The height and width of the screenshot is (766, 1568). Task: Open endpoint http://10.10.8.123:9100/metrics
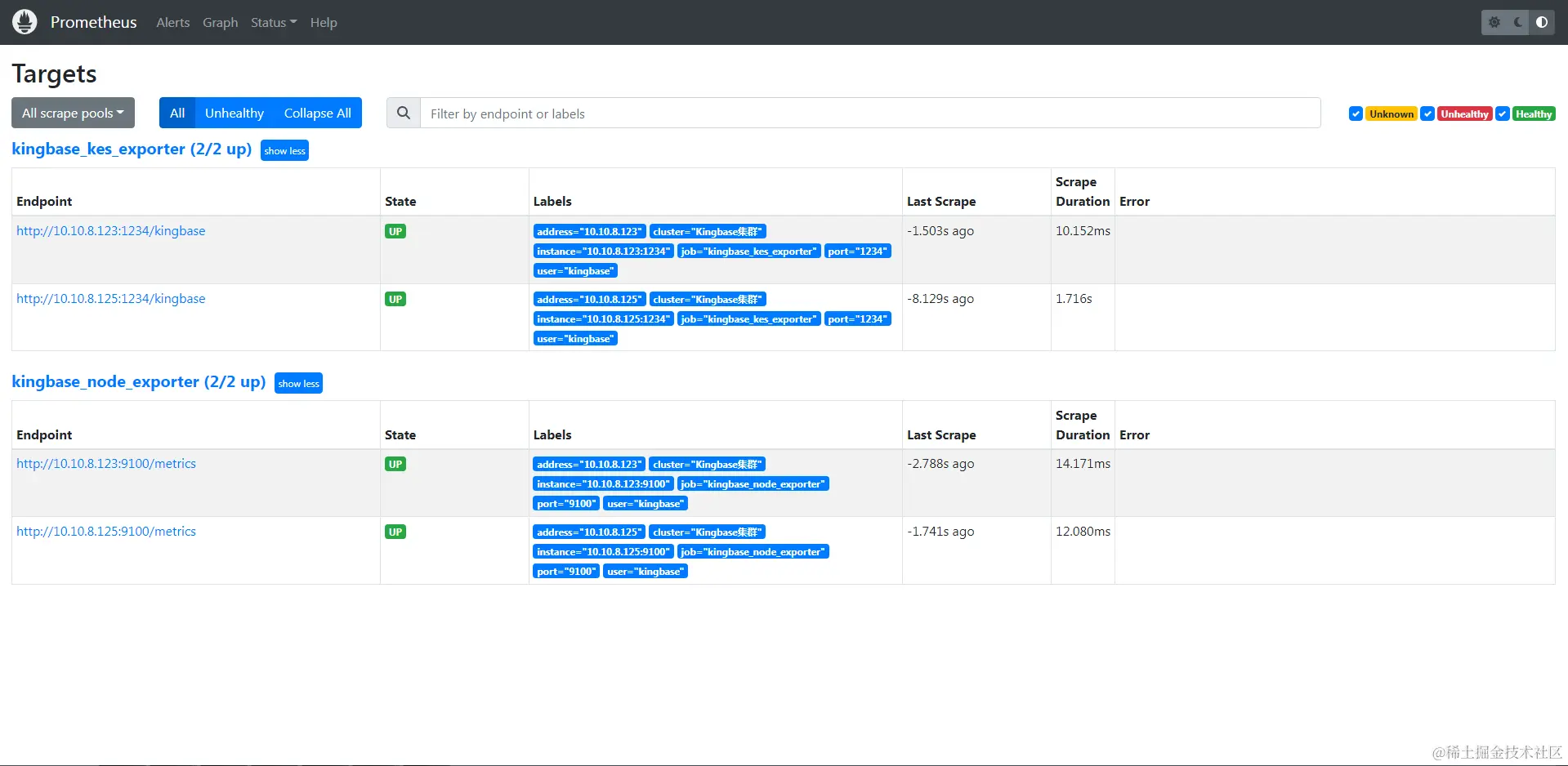(106, 464)
